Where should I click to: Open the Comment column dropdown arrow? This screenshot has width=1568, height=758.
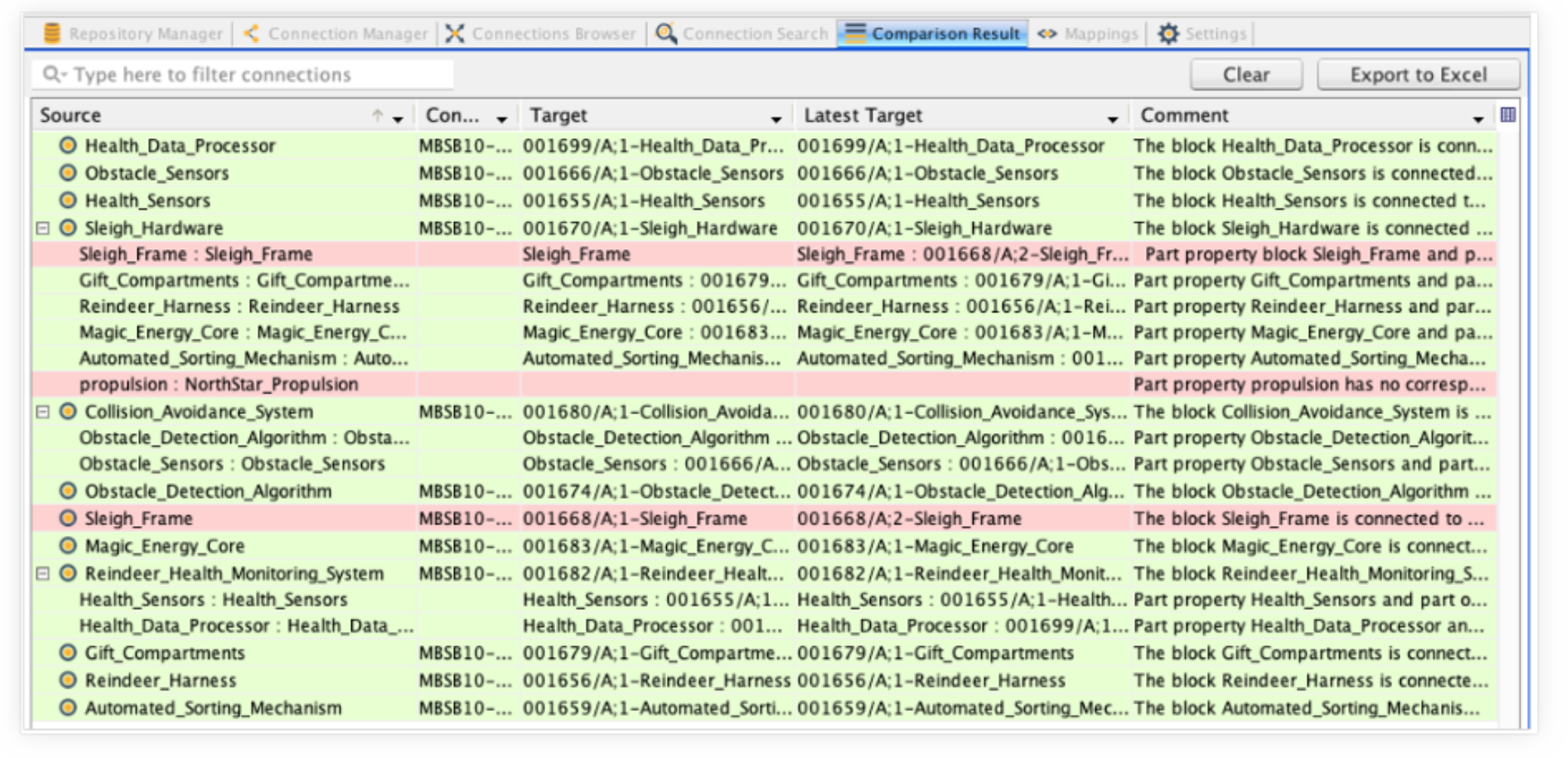tap(1477, 119)
